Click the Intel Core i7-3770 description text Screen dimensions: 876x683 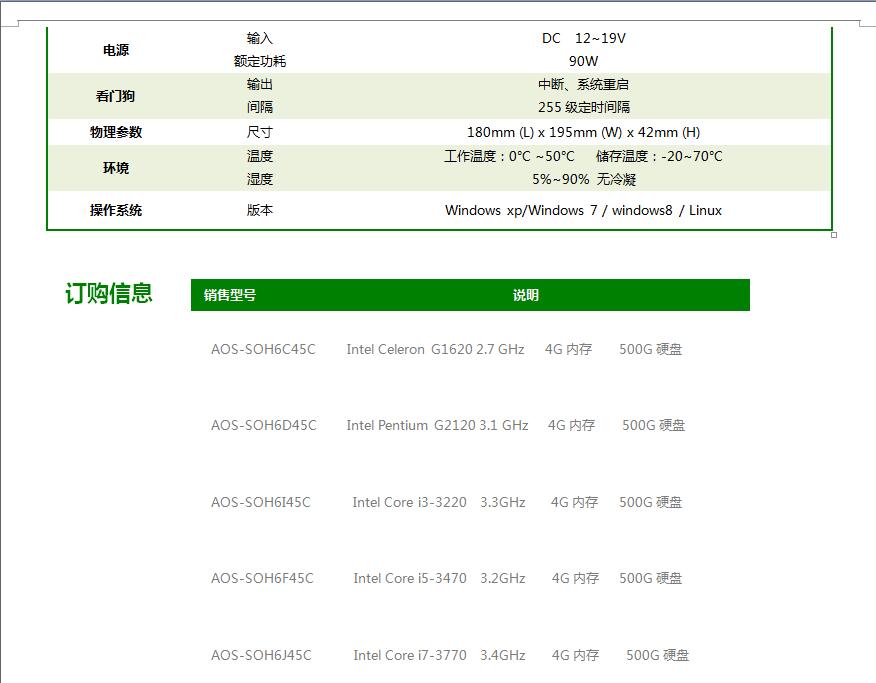pos(439,655)
